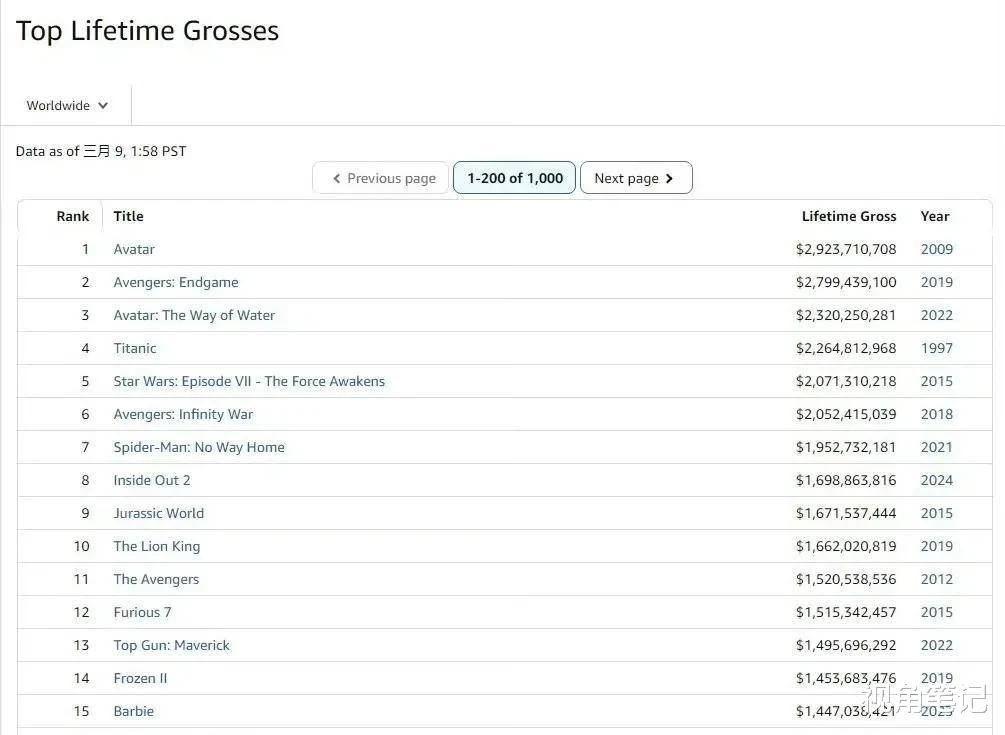This screenshot has width=1005, height=735.
Task: Select gross value $2,052,415,039
Action: pos(846,415)
